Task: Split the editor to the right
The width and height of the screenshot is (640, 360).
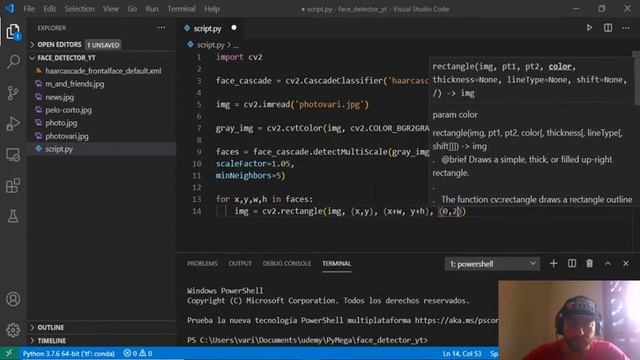Action: pyautogui.click(x=608, y=28)
